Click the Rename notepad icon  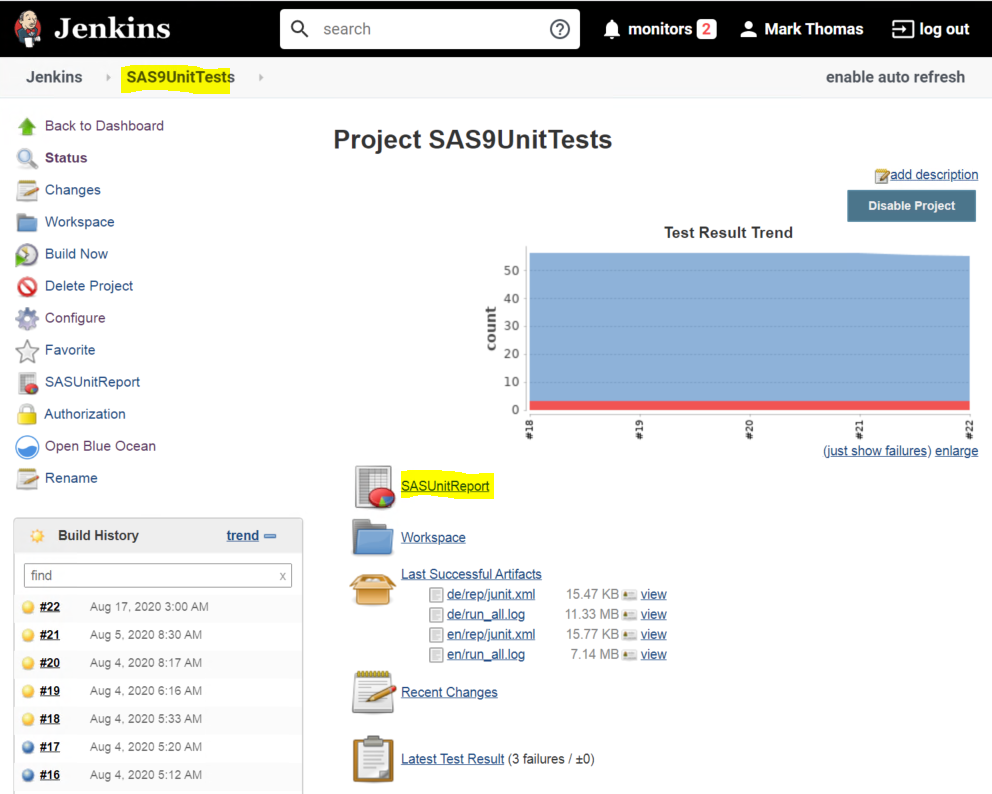[27, 478]
